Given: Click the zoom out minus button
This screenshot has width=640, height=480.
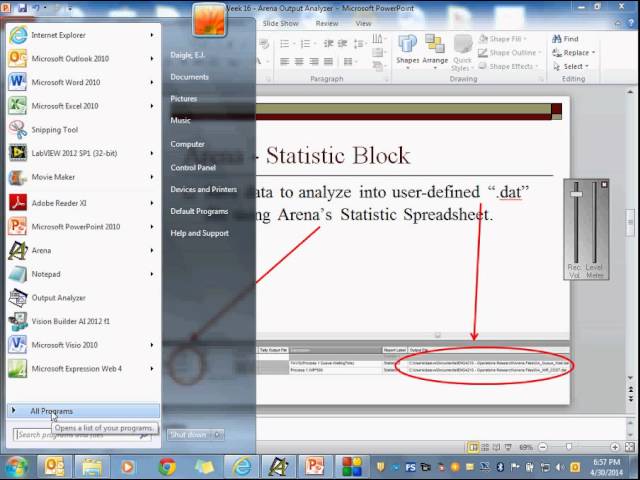Looking at the screenshot, I should click(542, 447).
